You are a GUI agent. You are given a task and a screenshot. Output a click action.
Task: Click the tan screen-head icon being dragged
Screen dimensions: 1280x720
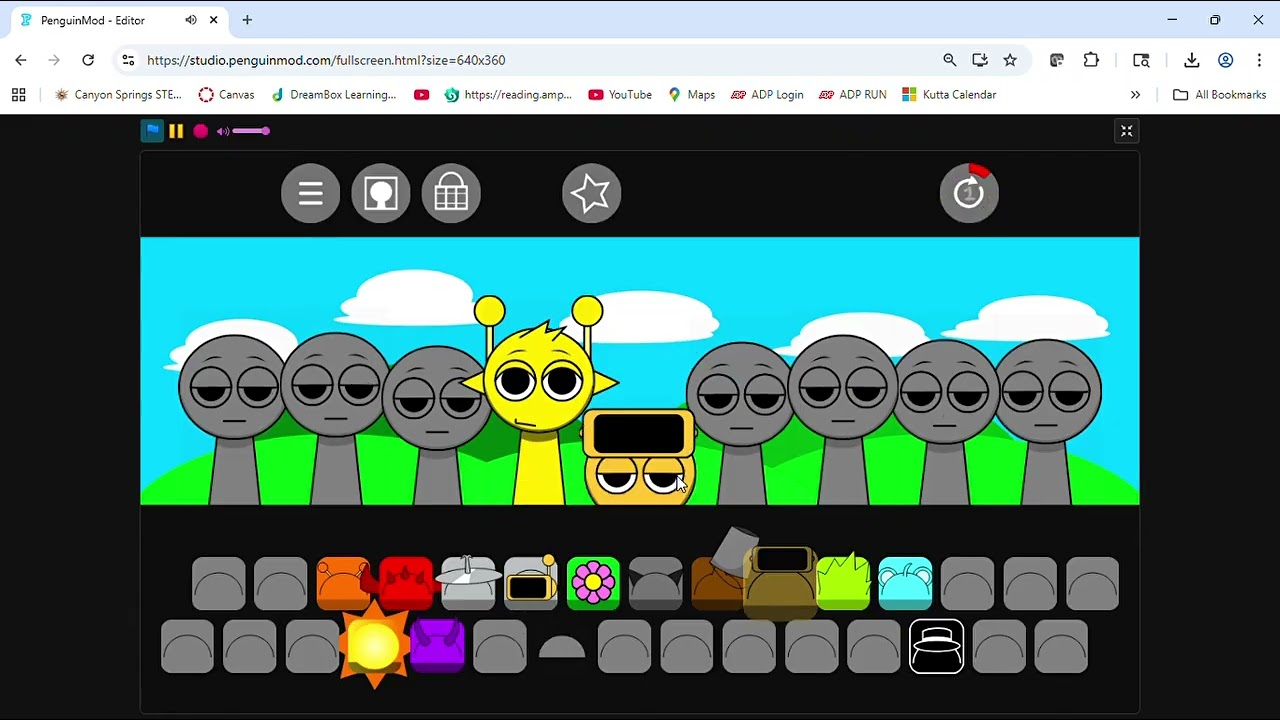pos(781,584)
